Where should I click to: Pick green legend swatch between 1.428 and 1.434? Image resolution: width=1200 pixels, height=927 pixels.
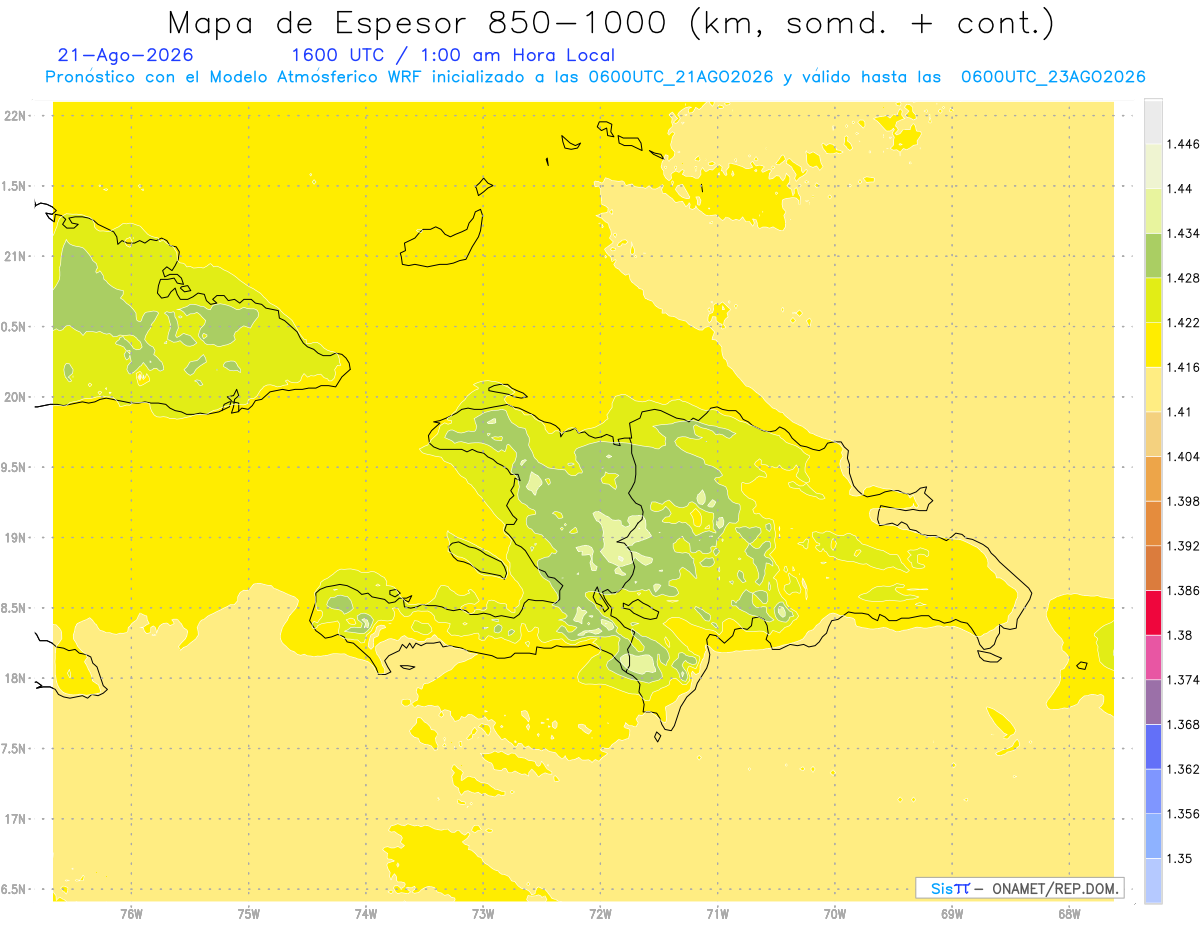click(1153, 255)
